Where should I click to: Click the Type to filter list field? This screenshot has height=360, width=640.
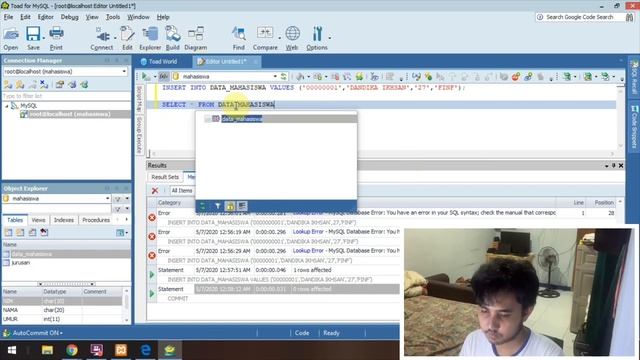(66, 96)
